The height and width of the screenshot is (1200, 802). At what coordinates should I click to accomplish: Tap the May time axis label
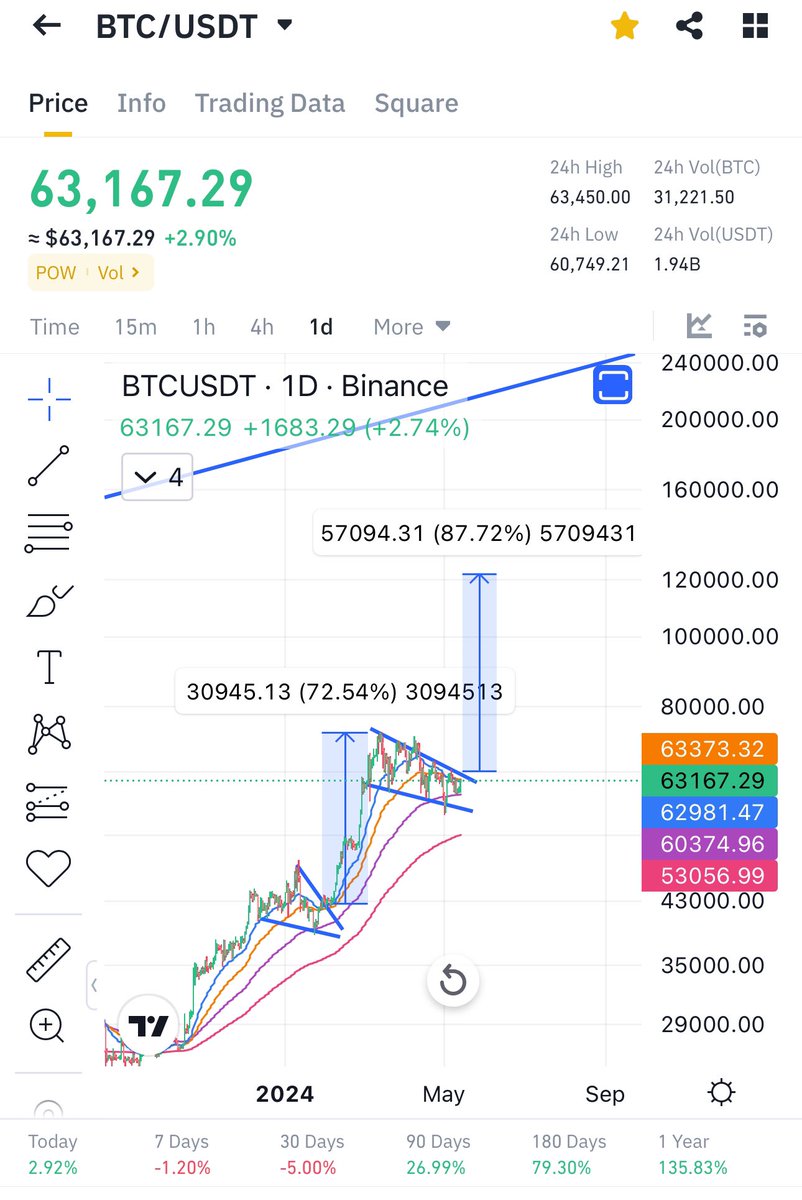[443, 1094]
